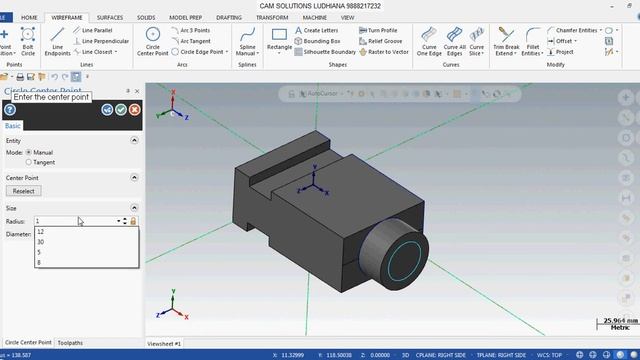
Task: Click the Undo icon in quick access toolbar
Action: coord(54,77)
